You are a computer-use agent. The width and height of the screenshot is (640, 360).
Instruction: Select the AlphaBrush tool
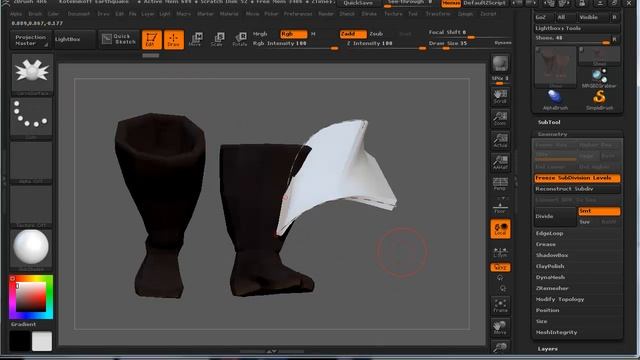click(x=555, y=100)
